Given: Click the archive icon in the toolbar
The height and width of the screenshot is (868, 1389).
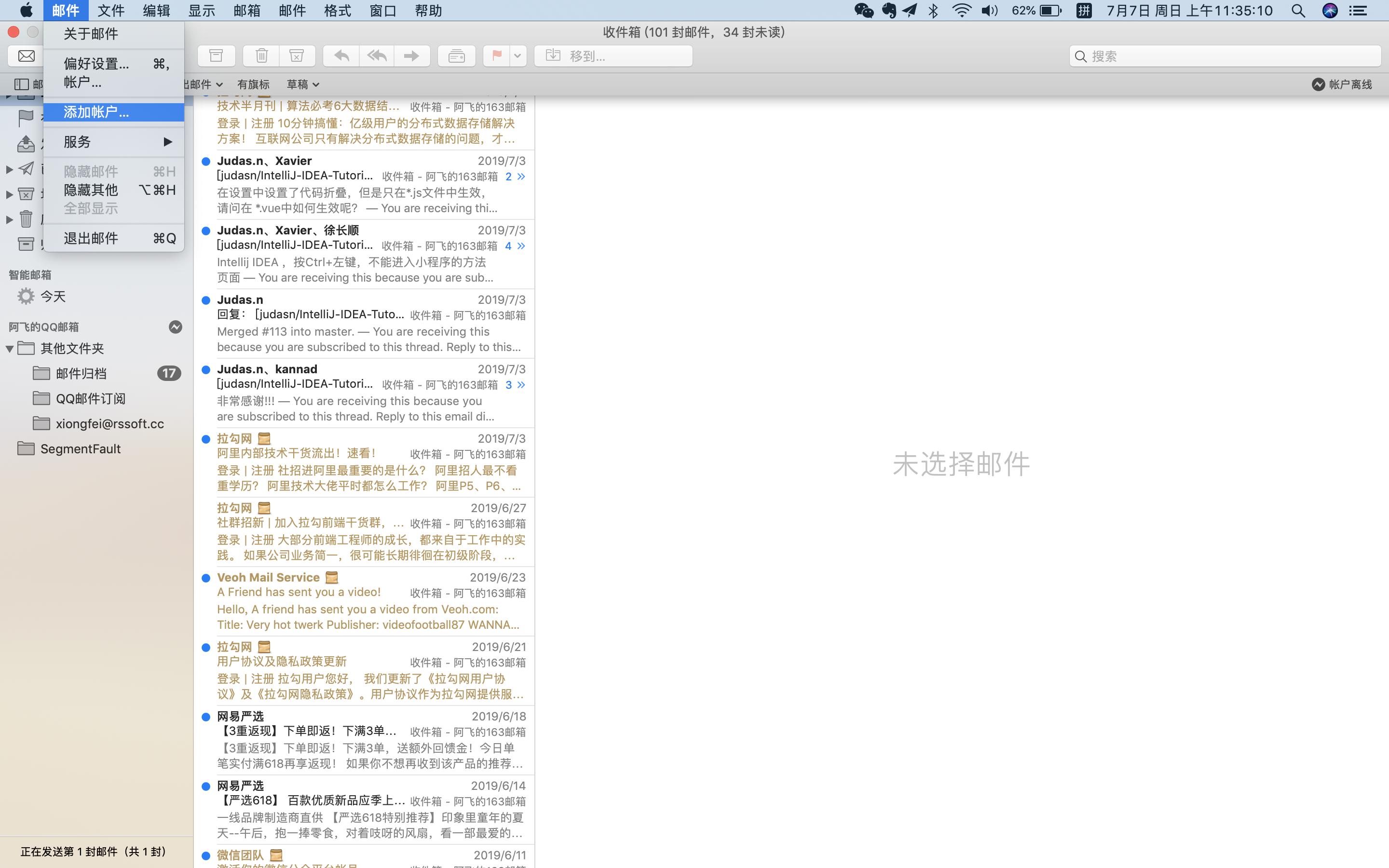Looking at the screenshot, I should (217, 55).
